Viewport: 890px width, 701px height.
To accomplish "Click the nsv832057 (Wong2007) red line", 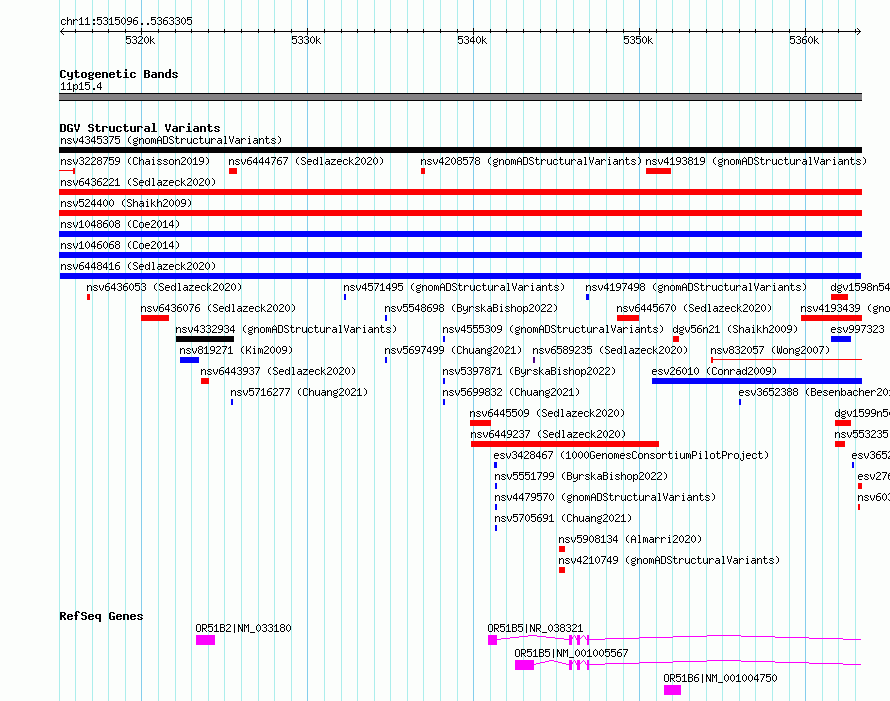I will coord(787,359).
